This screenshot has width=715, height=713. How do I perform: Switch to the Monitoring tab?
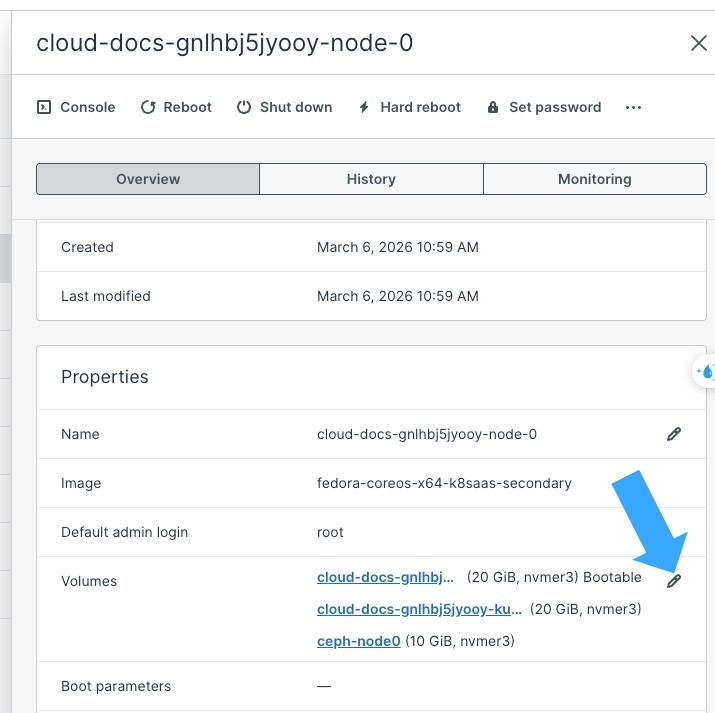click(594, 179)
